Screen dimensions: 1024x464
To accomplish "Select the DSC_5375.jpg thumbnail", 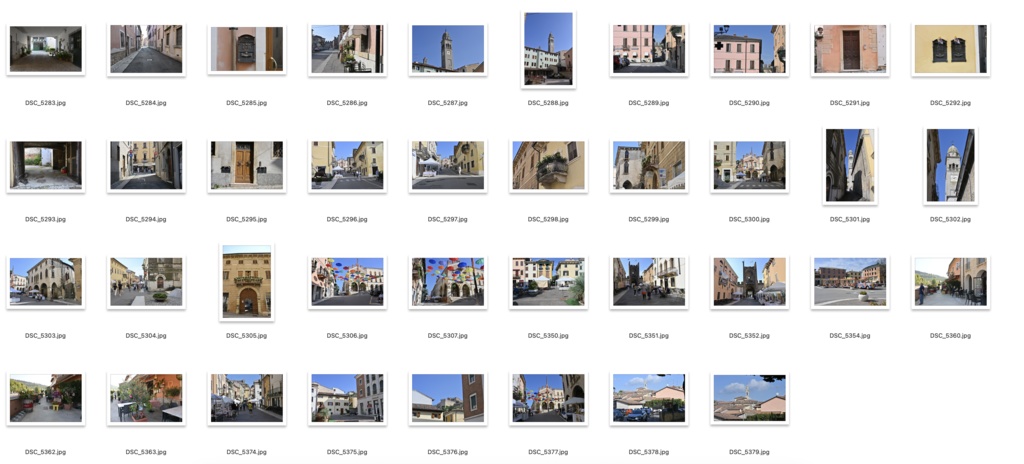I will pyautogui.click(x=347, y=398).
